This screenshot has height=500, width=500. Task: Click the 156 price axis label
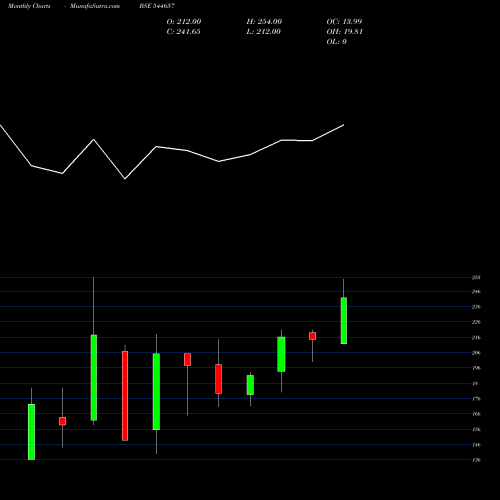pos(476,429)
